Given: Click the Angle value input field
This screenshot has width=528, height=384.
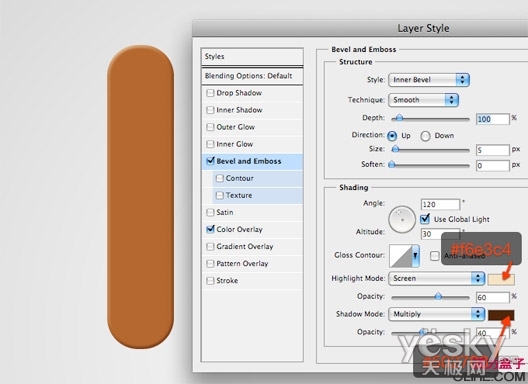Looking at the screenshot, I should pos(440,204).
